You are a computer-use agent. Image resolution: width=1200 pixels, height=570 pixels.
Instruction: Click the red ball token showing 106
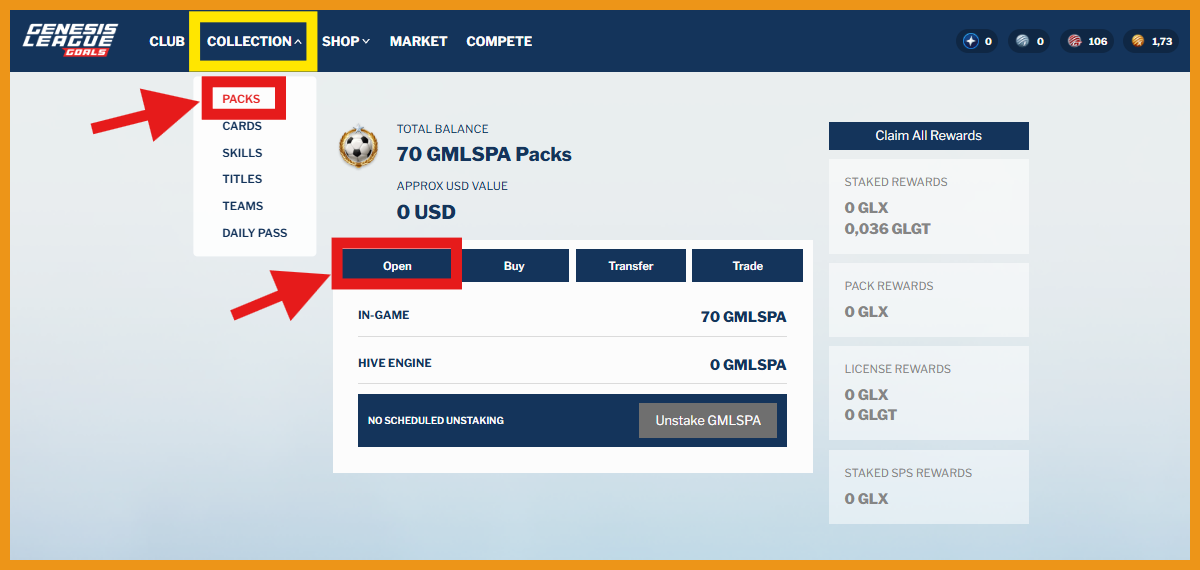pos(1075,41)
